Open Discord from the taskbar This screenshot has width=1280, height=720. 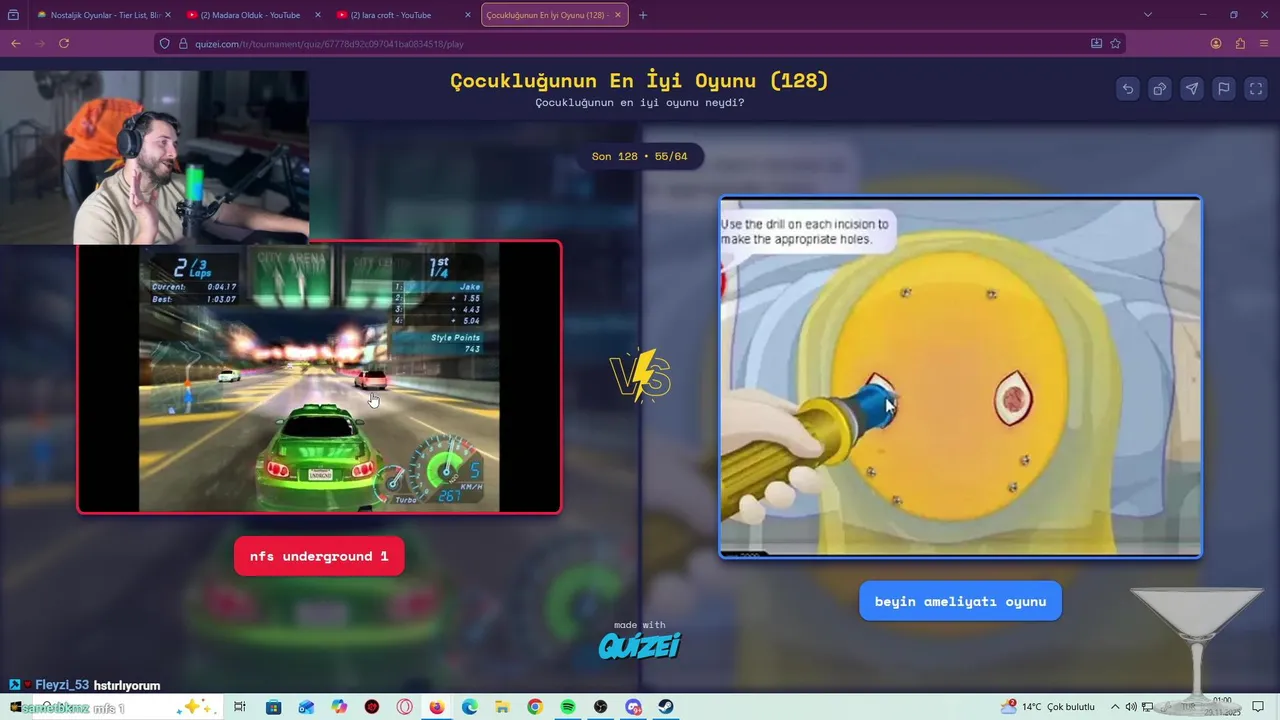click(633, 707)
